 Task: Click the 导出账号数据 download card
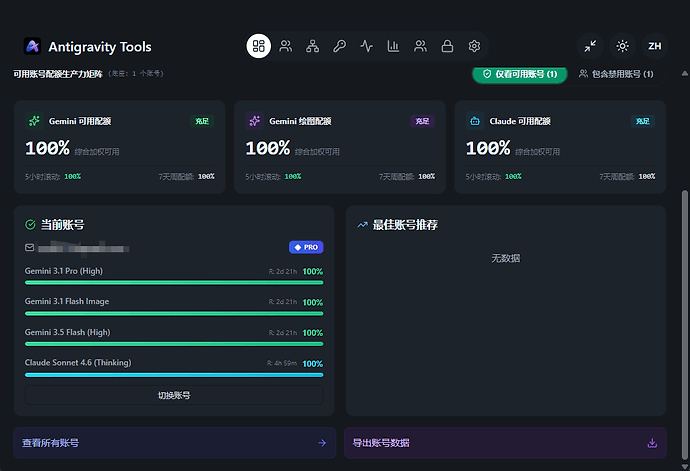coord(505,443)
